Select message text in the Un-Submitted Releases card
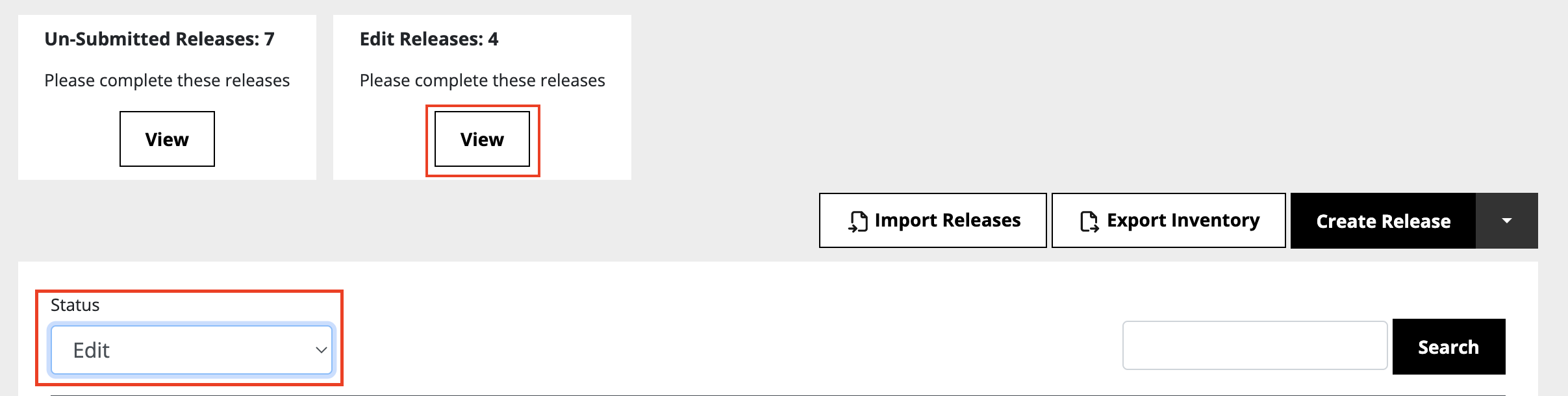 tap(167, 80)
